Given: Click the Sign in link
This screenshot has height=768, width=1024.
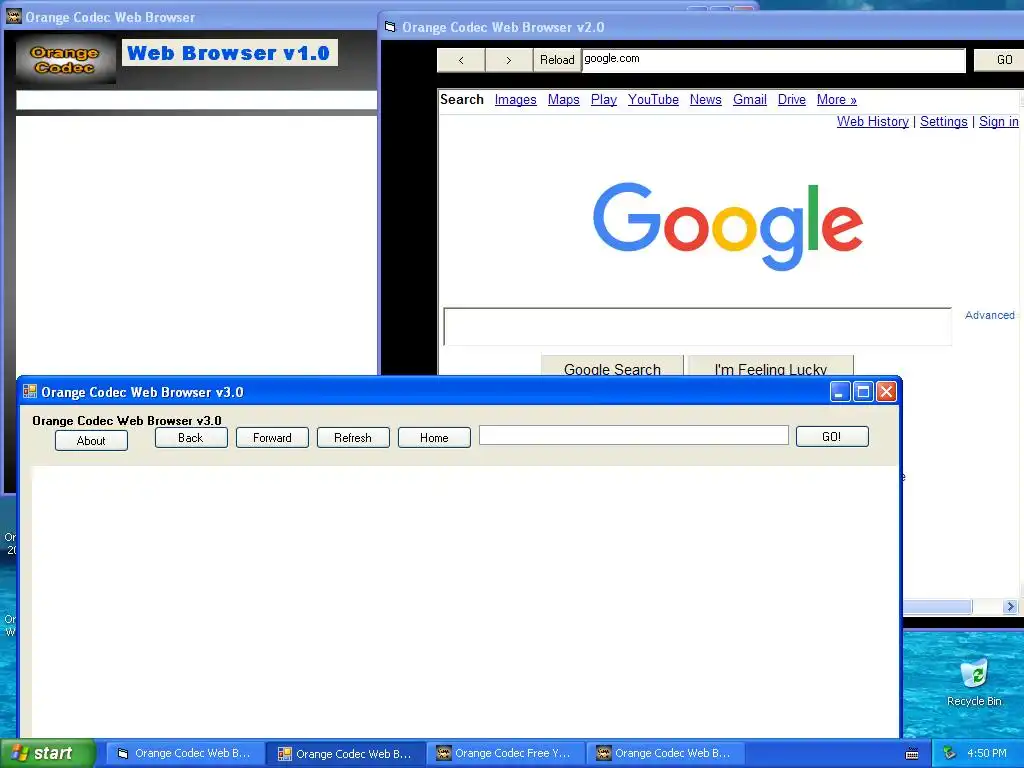Looking at the screenshot, I should [x=999, y=121].
